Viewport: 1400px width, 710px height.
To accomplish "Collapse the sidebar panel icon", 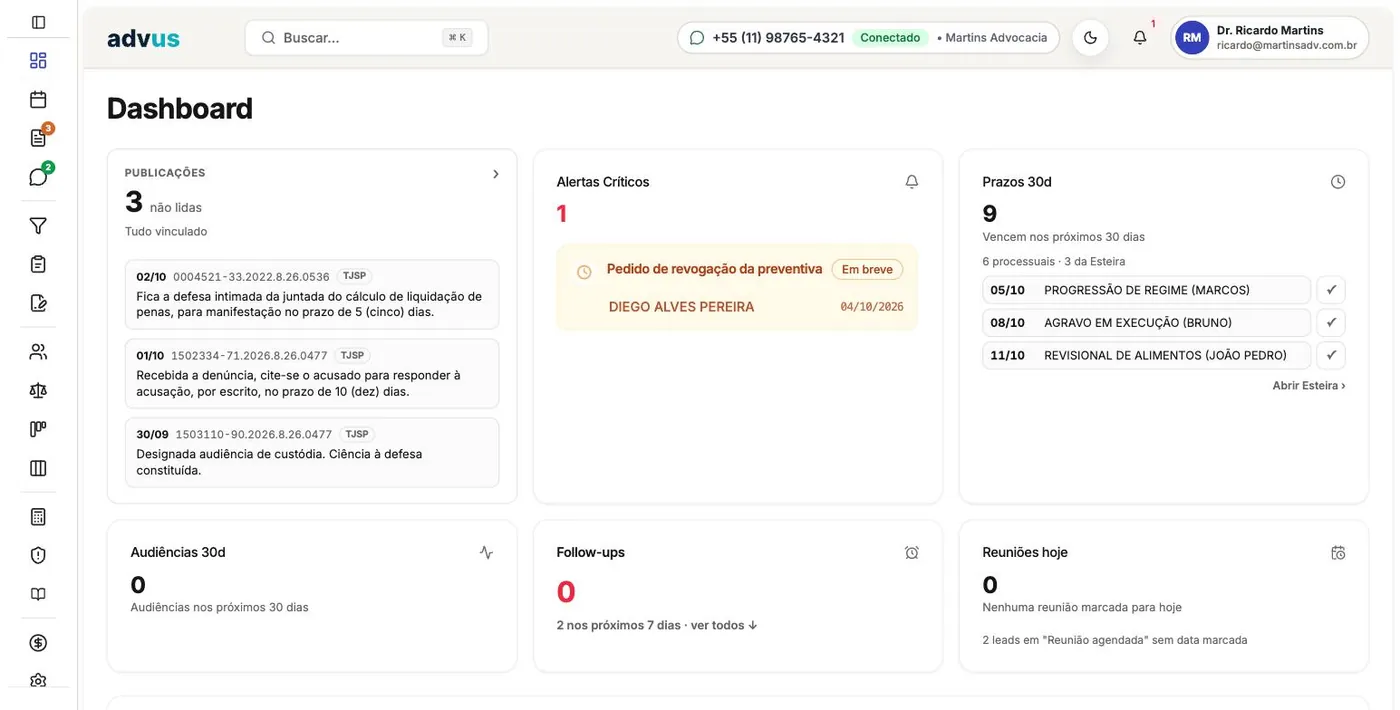I will pyautogui.click(x=38, y=22).
